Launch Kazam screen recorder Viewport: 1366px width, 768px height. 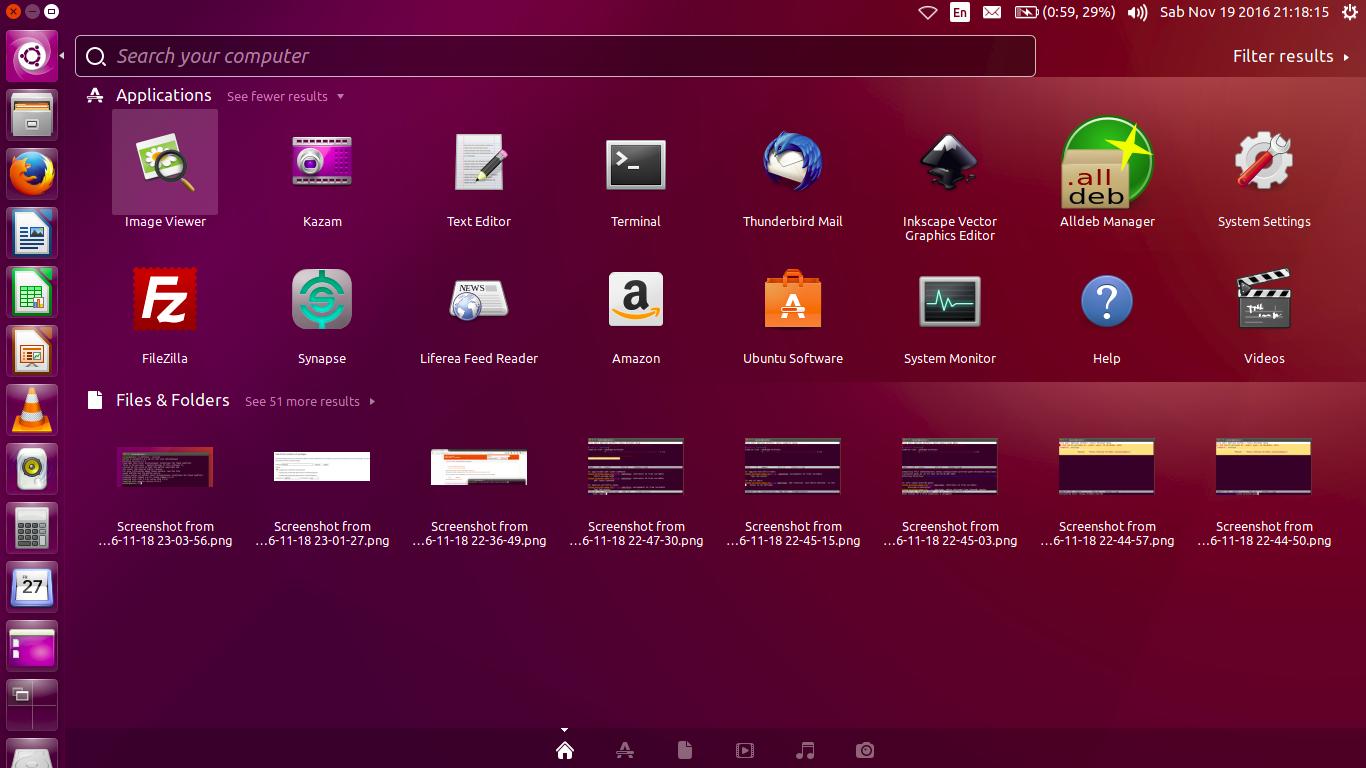point(322,162)
